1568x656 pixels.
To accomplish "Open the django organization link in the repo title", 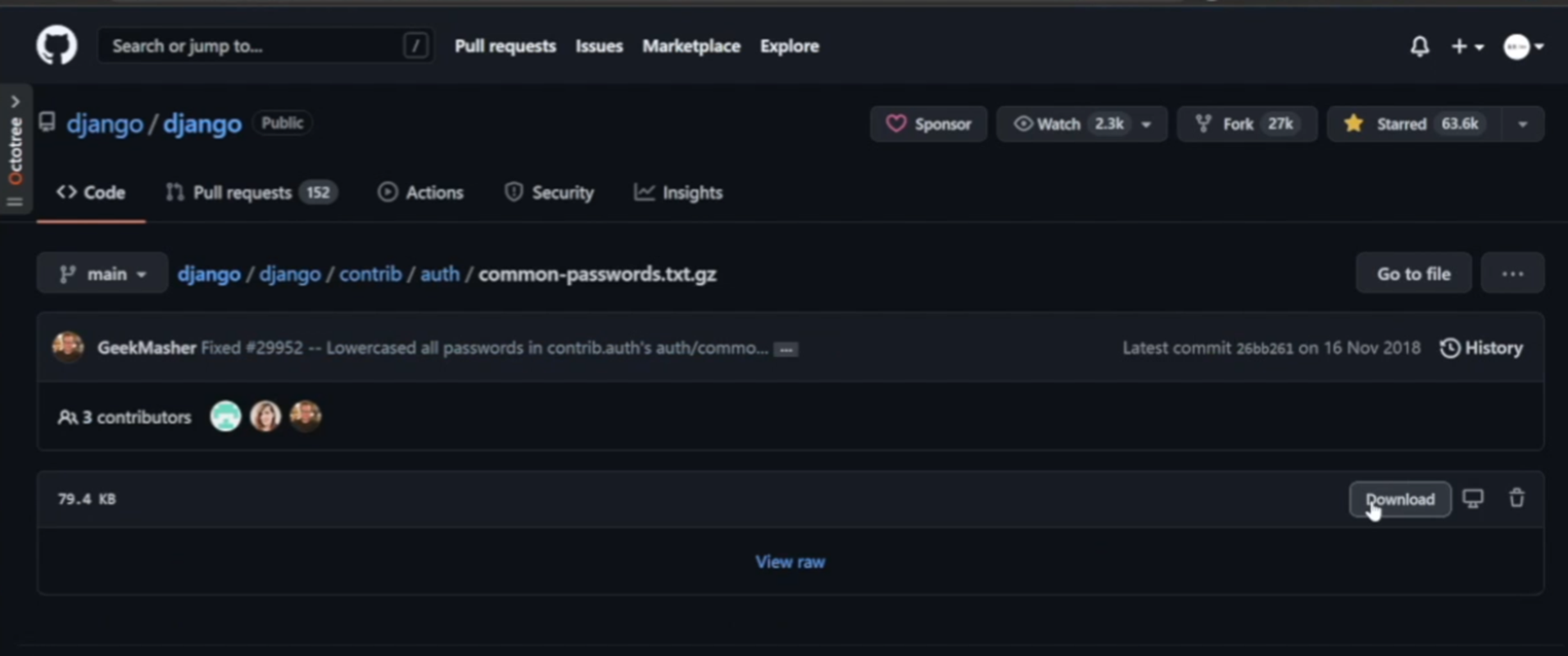I will [105, 124].
